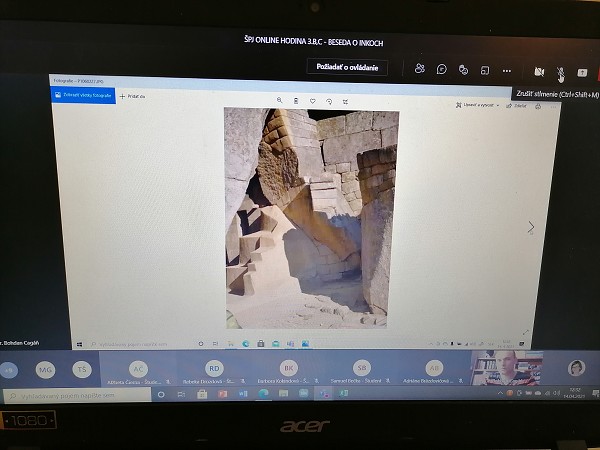The image size is (600, 450).
Task: Select participant BK tile
Action: (289, 368)
